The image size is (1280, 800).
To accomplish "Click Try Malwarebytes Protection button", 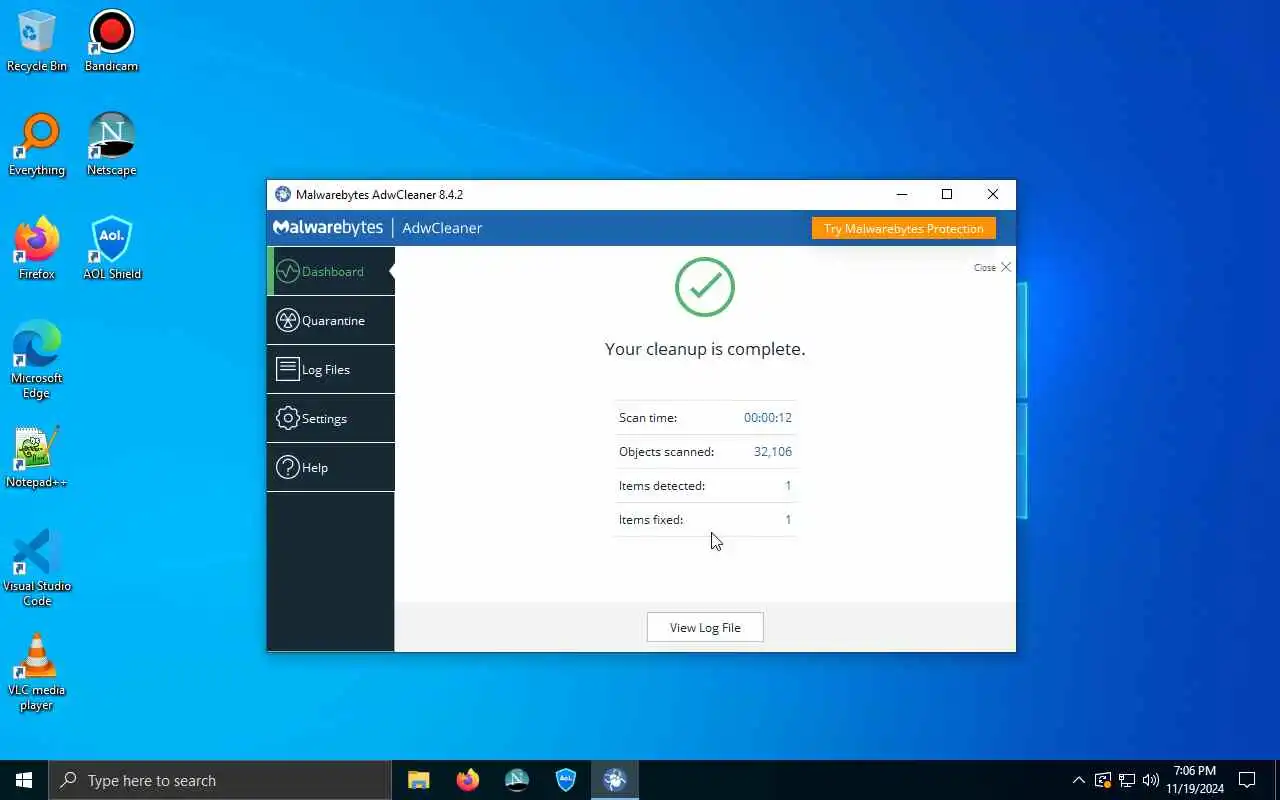I will point(904,228).
